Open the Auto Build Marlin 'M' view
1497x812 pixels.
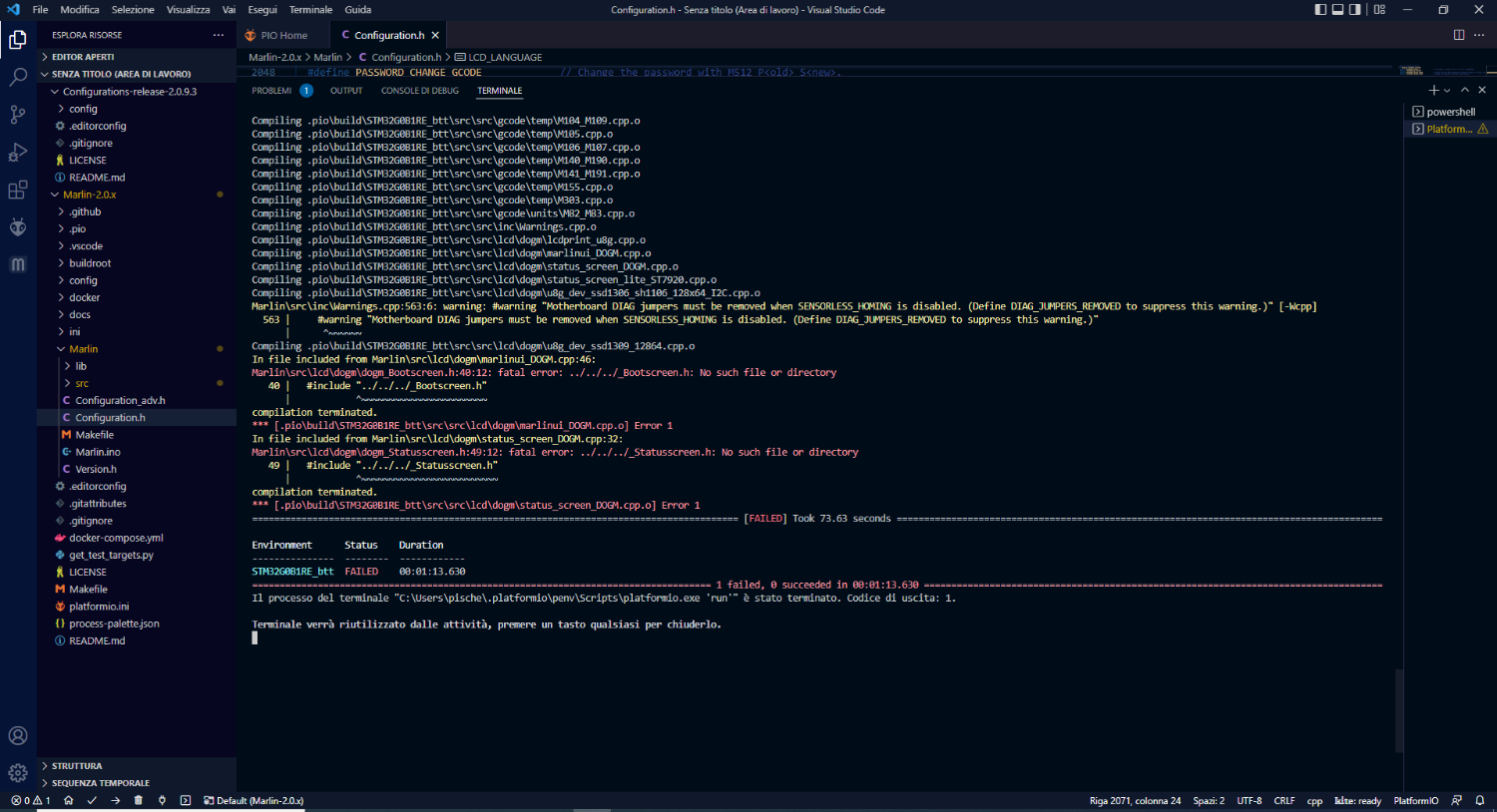click(x=18, y=264)
